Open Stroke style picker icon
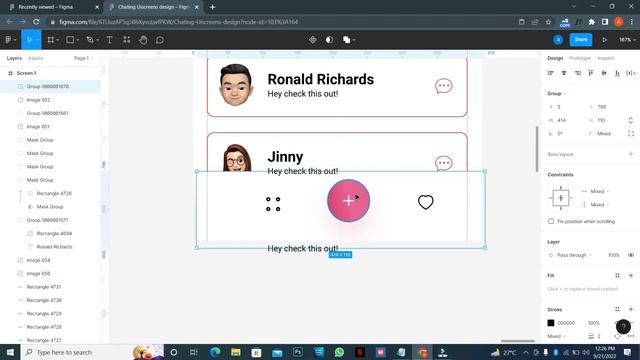640x360 pixels. click(617, 309)
